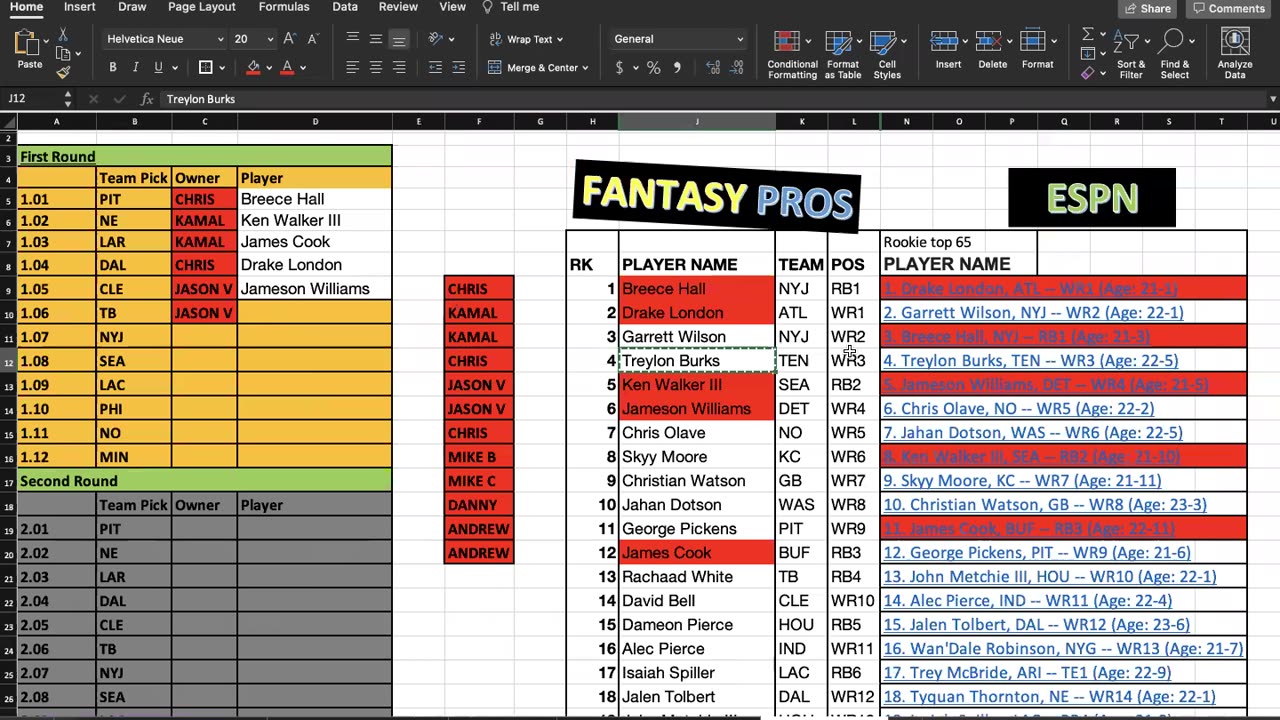This screenshot has height=720, width=1280.
Task: Open Cell Styles gallery
Action: [x=887, y=55]
